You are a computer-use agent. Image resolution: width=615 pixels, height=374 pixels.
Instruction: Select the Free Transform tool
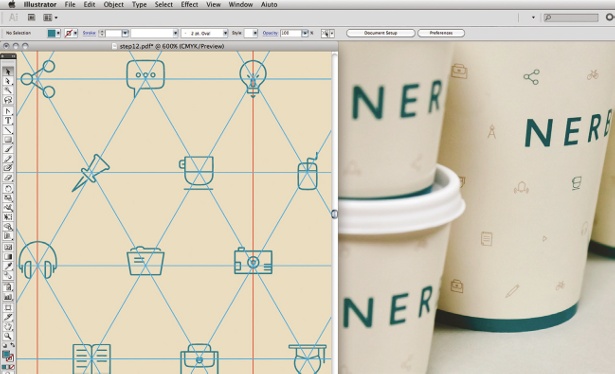pyautogui.click(x=8, y=217)
